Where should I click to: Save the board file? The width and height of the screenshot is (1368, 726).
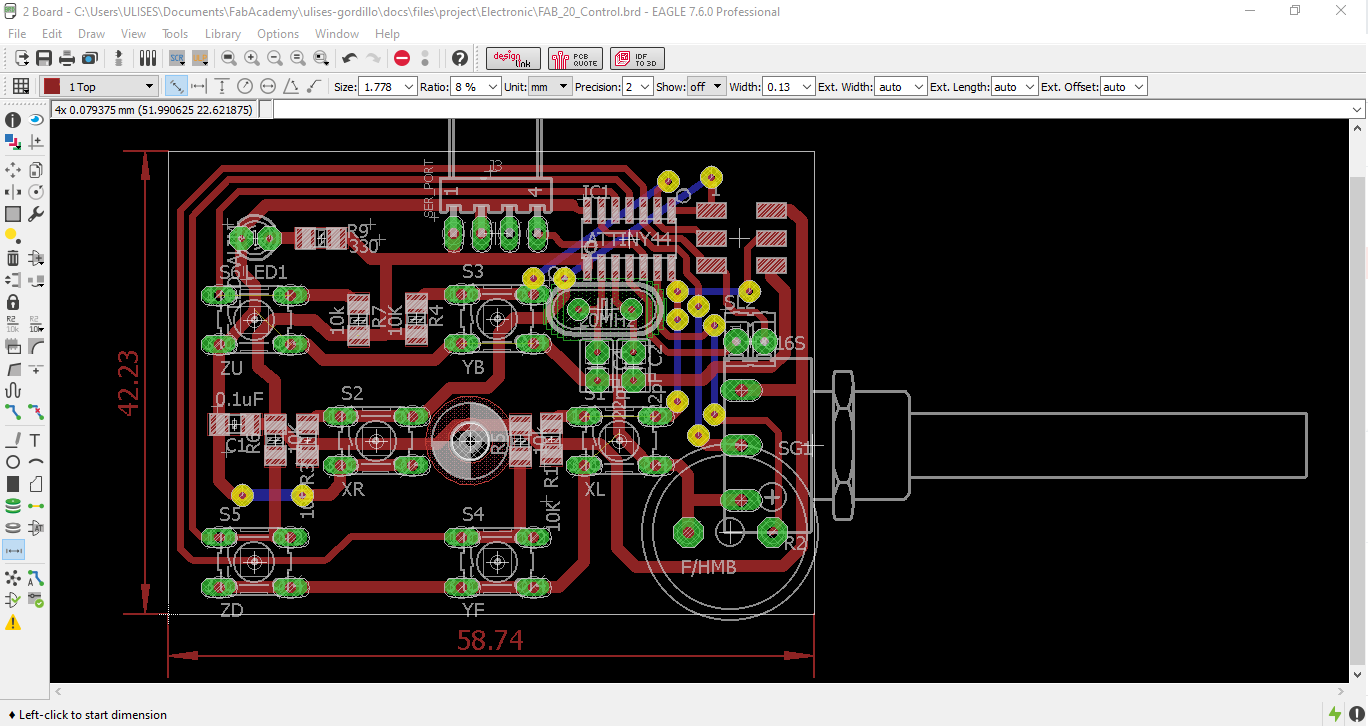(x=44, y=59)
